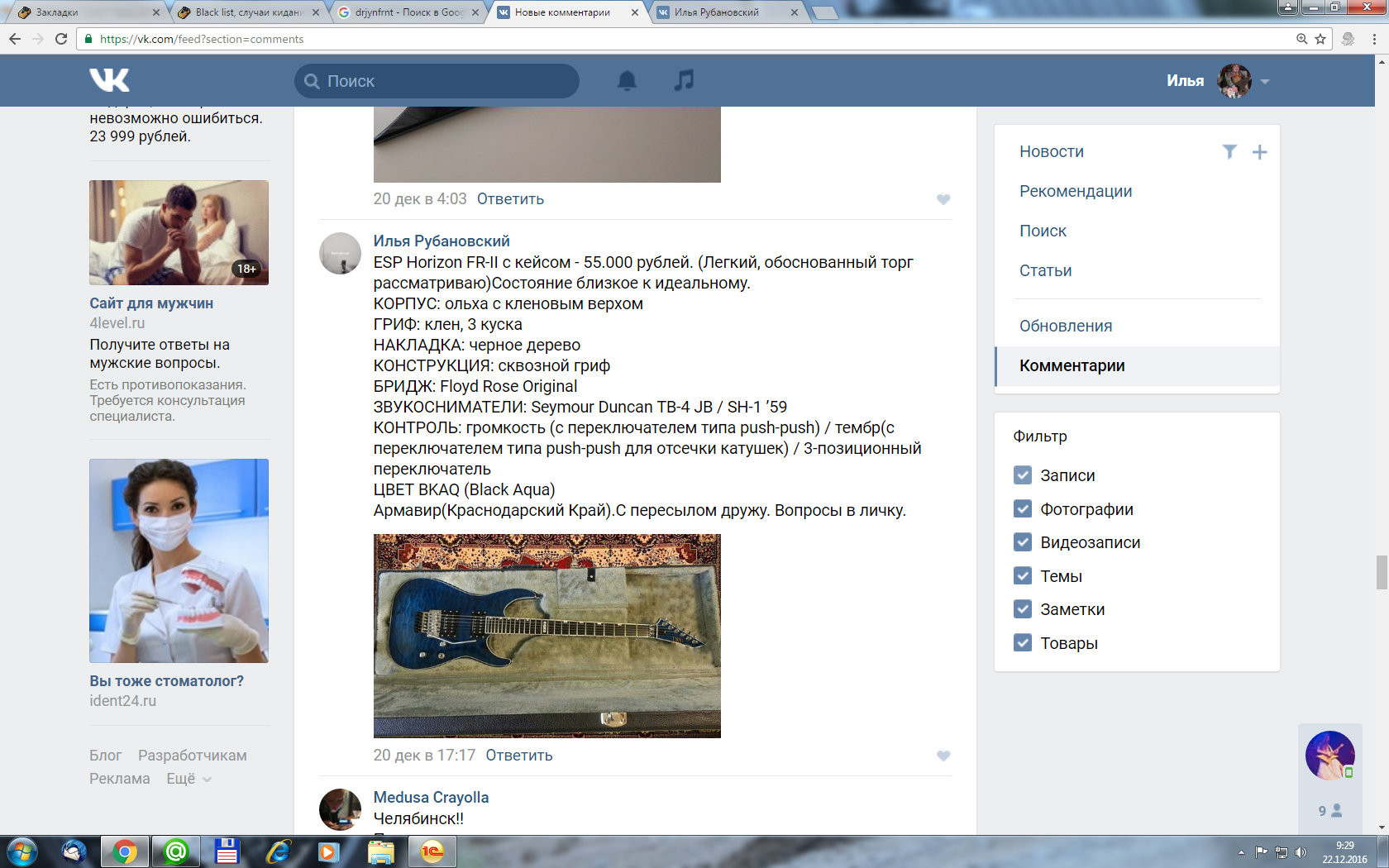1389x868 pixels.
Task: Open the 9 friends online counter
Action: (x=1329, y=811)
